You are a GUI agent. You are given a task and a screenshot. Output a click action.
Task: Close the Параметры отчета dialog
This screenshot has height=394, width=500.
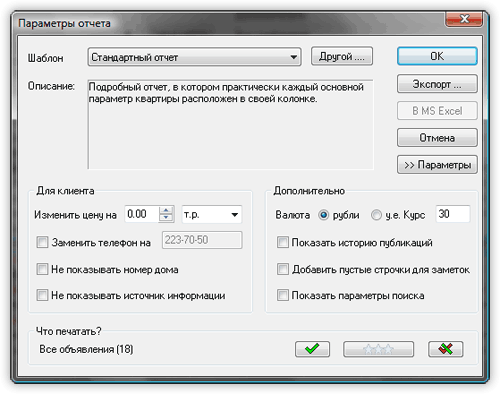point(464,18)
